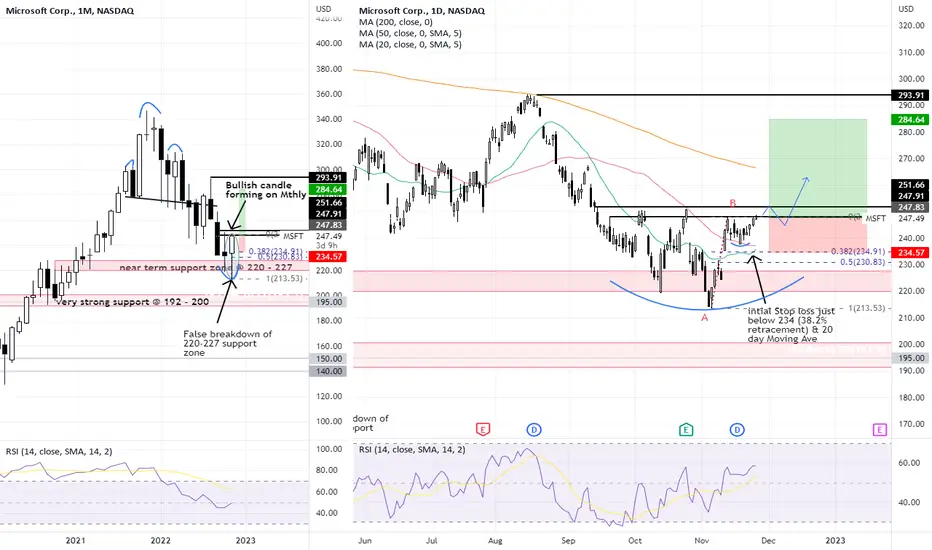
Task: Click the 2021 label on monthly time axis
Action: coord(75,540)
